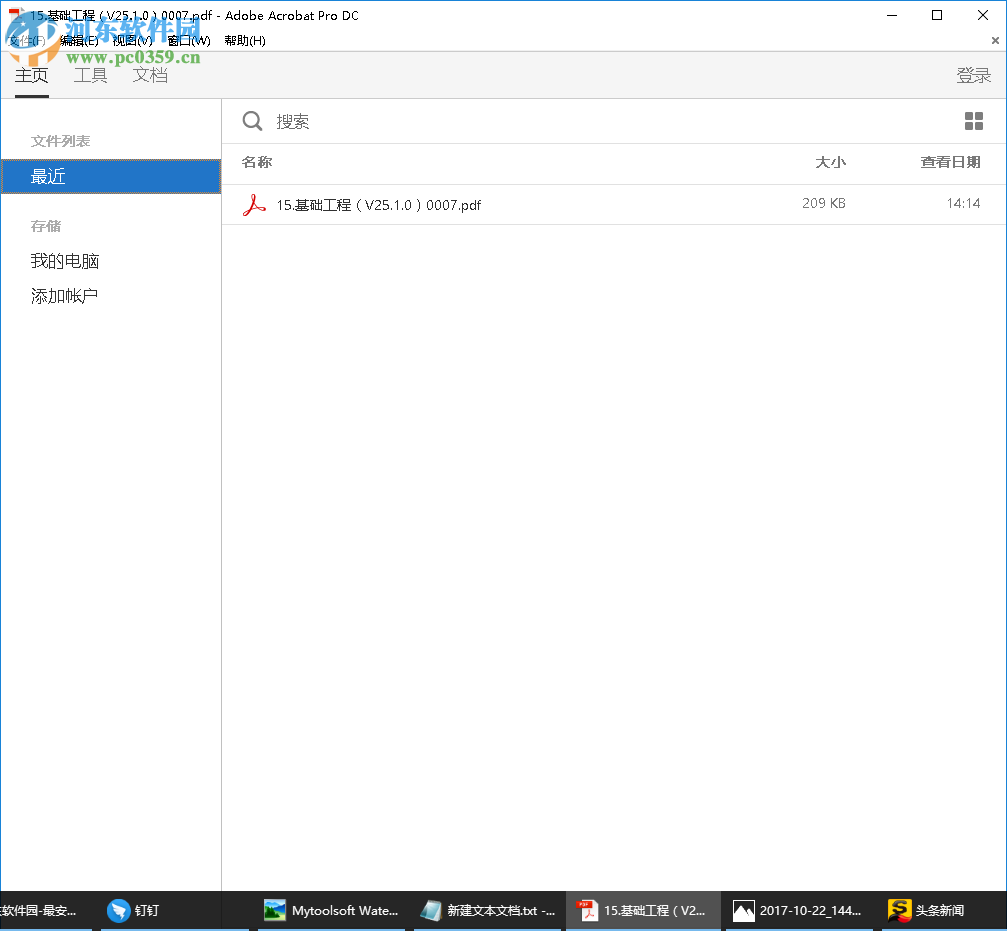This screenshot has width=1007, height=931.
Task: Switch to the 工具 tab
Action: click(89, 74)
